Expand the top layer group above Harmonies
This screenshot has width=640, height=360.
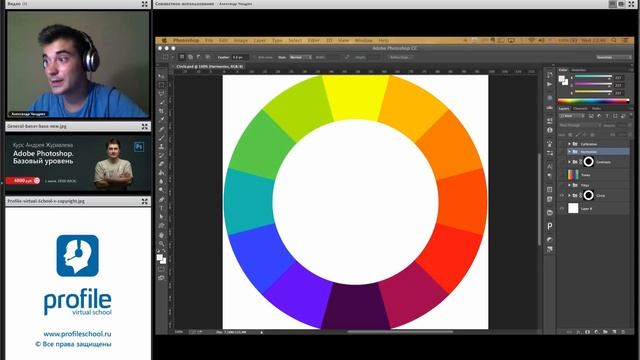click(569, 144)
